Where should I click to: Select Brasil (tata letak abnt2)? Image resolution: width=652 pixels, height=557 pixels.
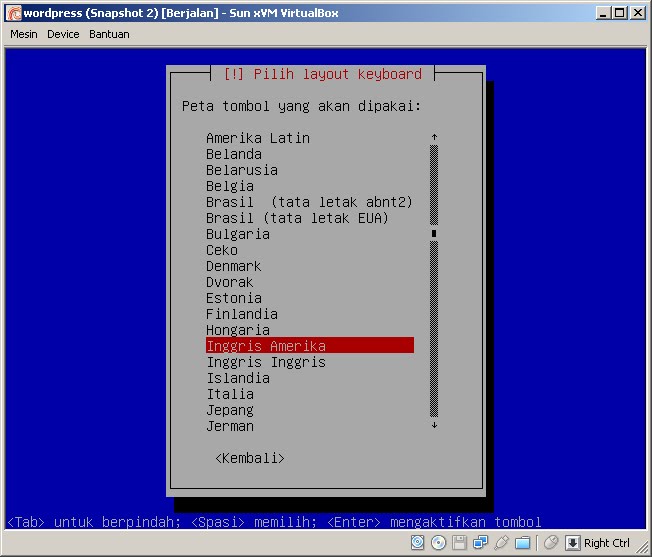tap(309, 202)
